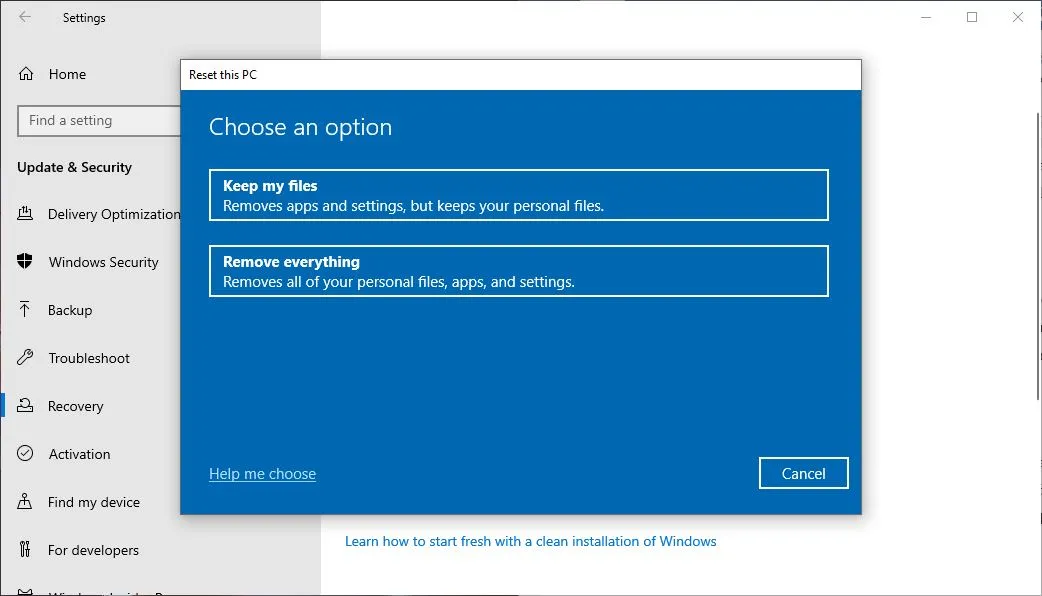Select the Update & Security heading
Image resolution: width=1042 pixels, height=596 pixels.
tap(74, 167)
